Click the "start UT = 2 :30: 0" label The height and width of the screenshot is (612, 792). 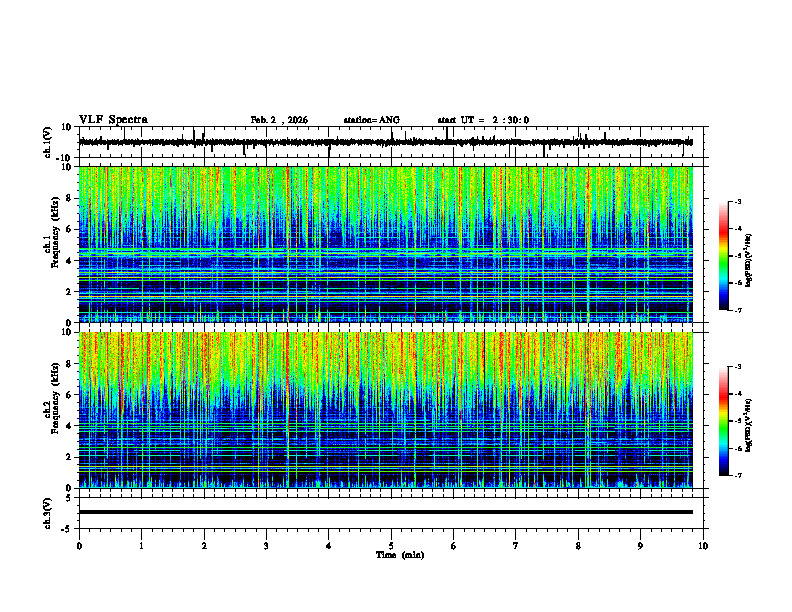pyautogui.click(x=483, y=120)
